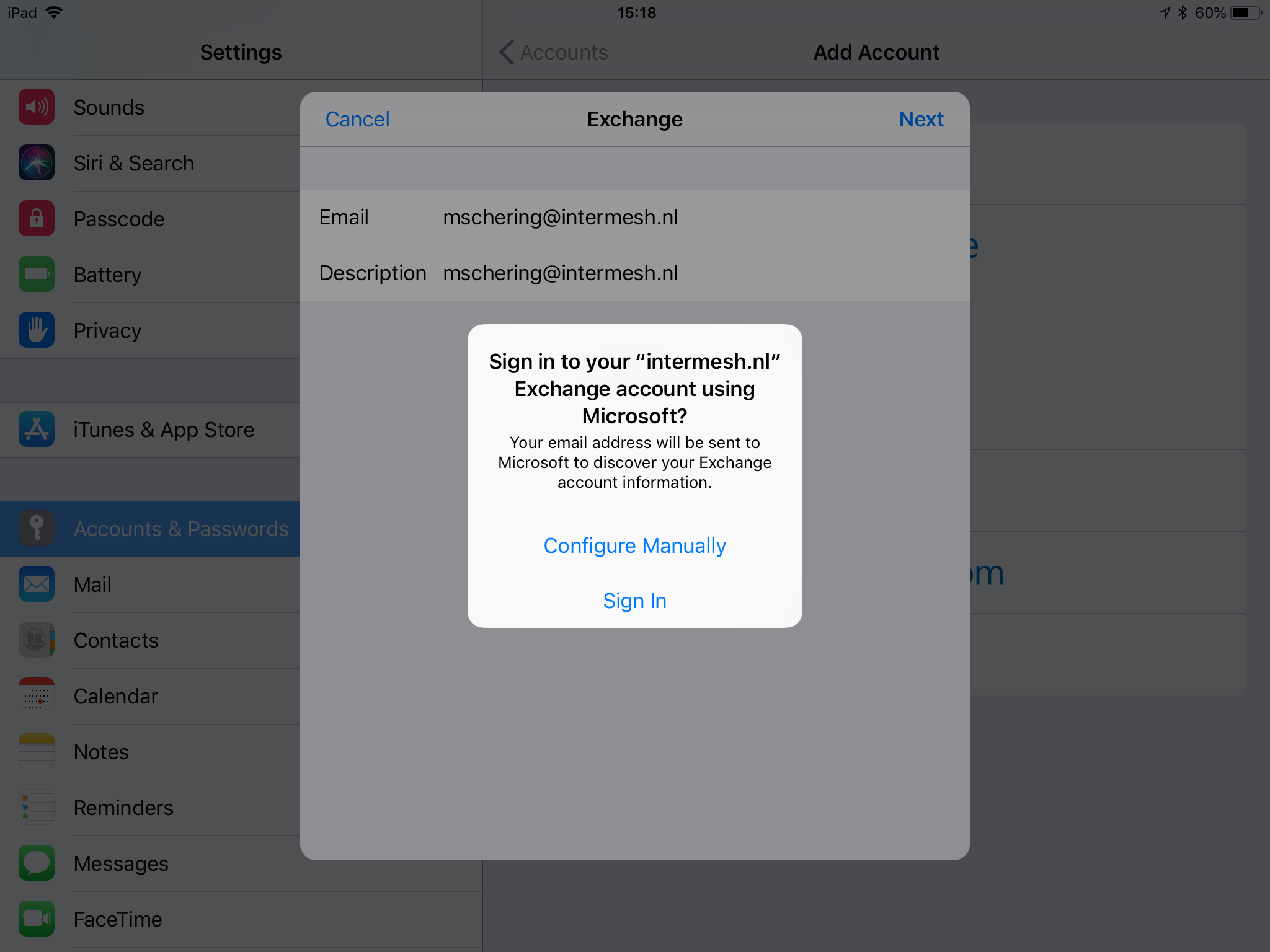1270x952 pixels.
Task: Open FaceTime settings
Action: tap(241, 919)
